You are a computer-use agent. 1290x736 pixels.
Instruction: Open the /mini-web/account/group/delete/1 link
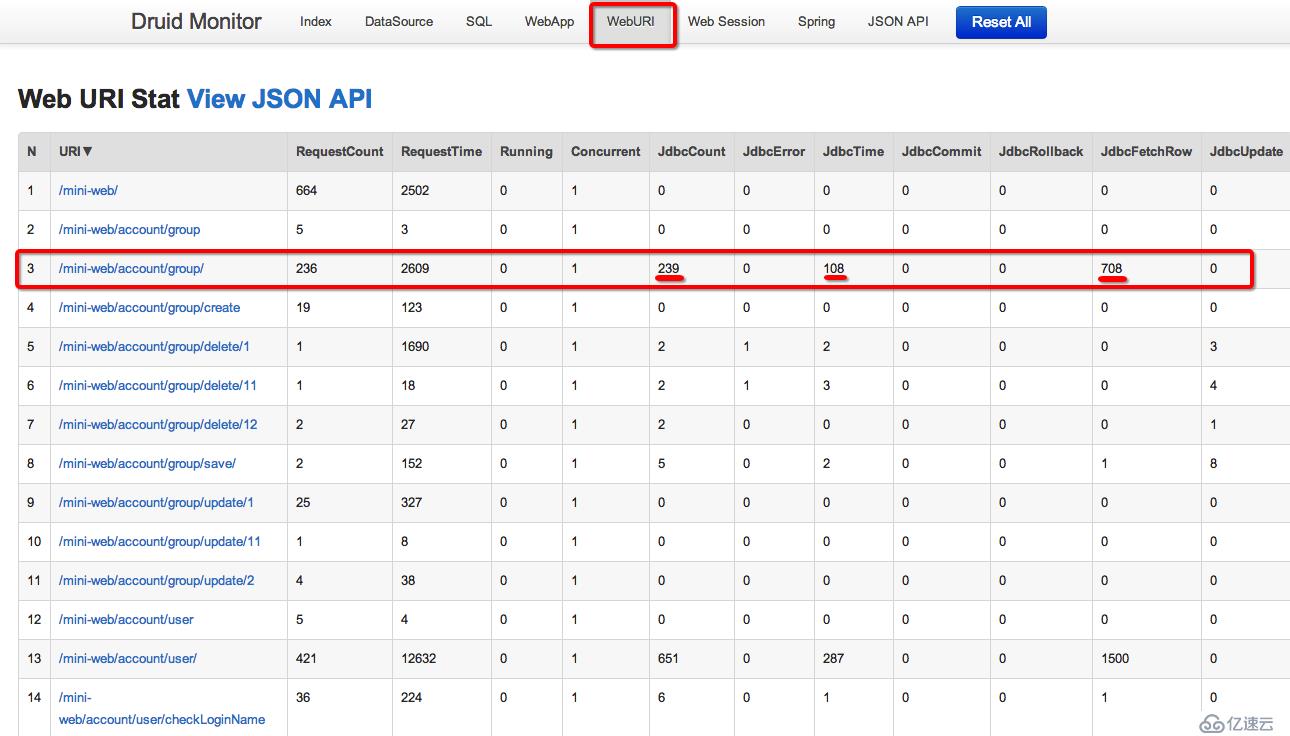[x=154, y=346]
